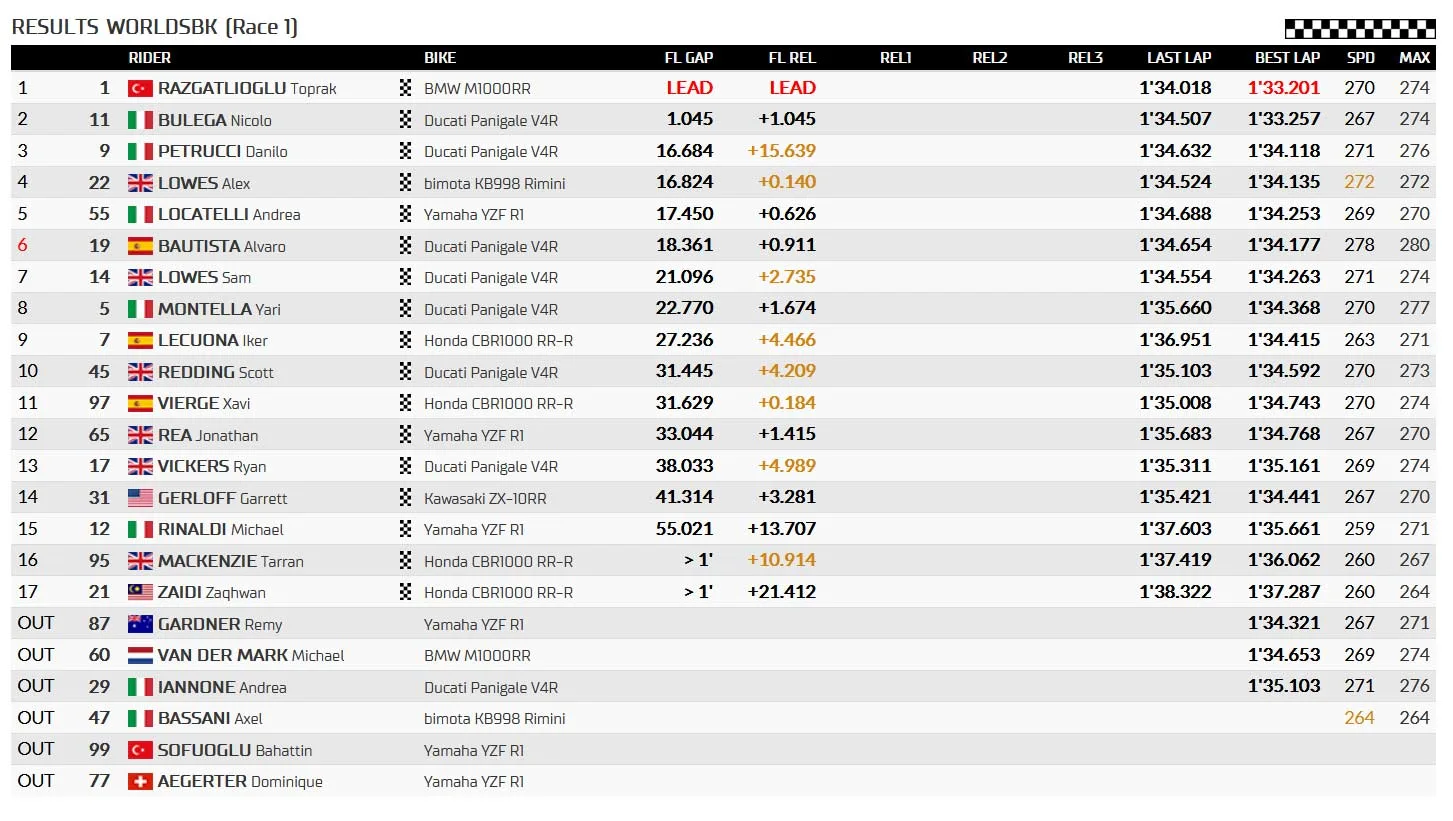The image size is (1453, 821).
Task: Select rider BASSANI Axel
Action: (x=210, y=718)
